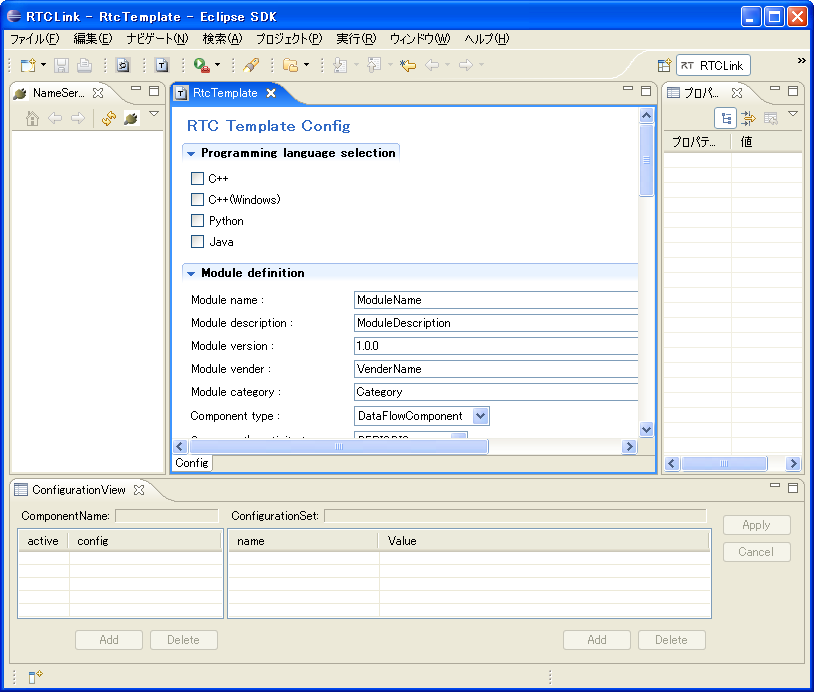Collapse Programming language selection section
This screenshot has width=814, height=692.
point(191,153)
